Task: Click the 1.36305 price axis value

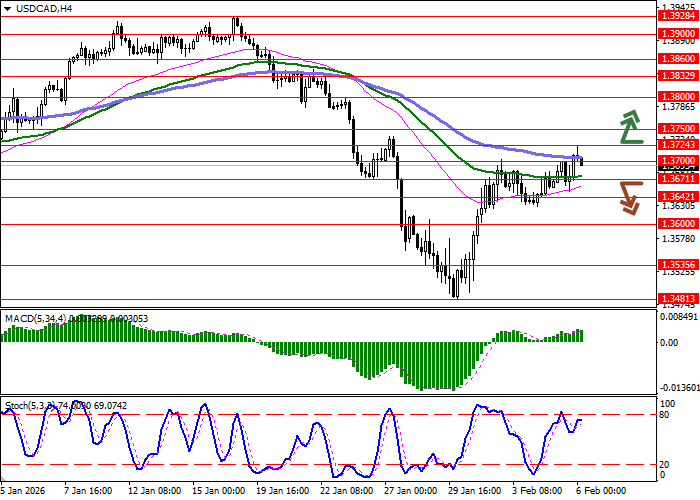Action: (679, 206)
